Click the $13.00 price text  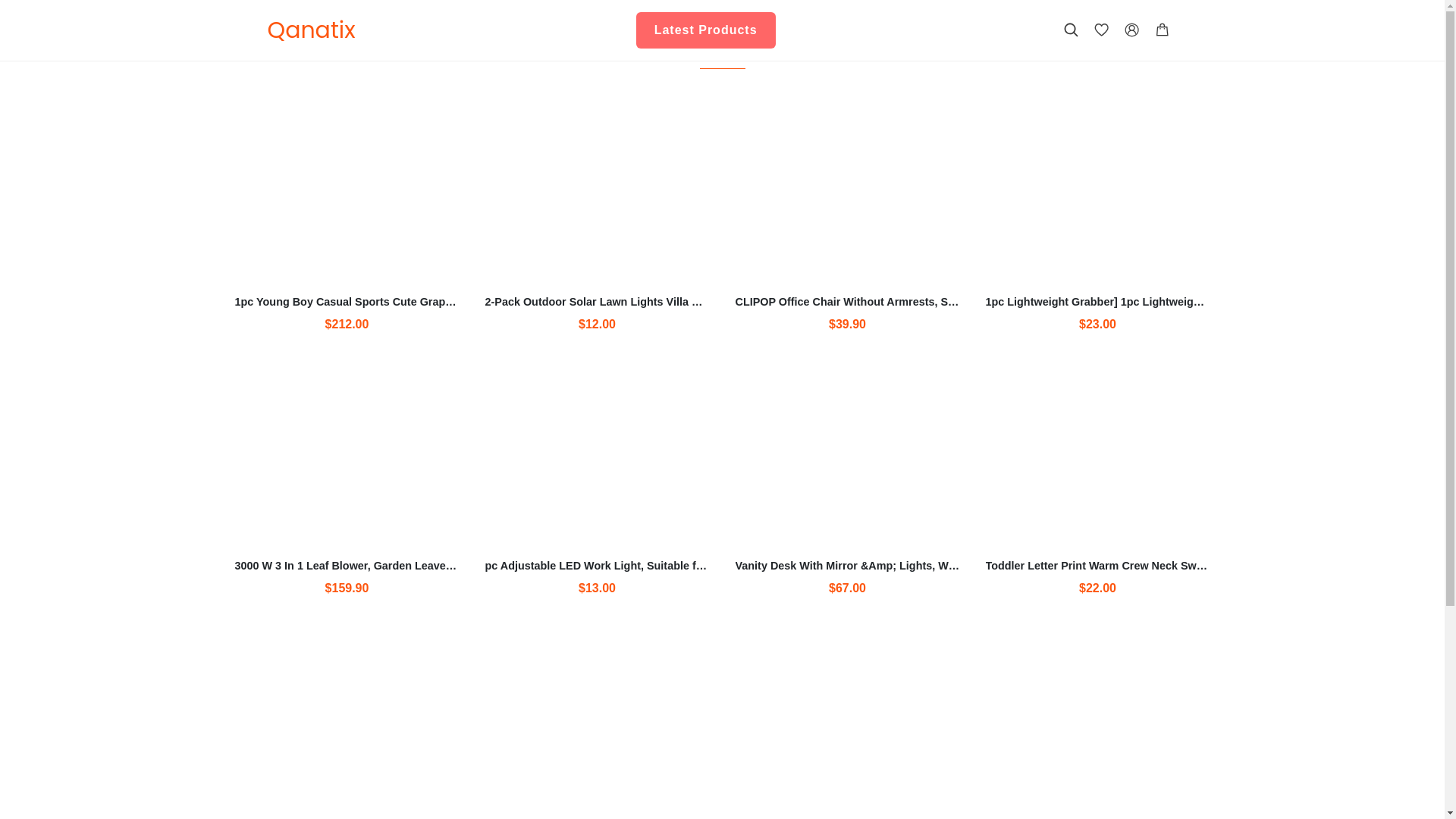click(x=597, y=588)
